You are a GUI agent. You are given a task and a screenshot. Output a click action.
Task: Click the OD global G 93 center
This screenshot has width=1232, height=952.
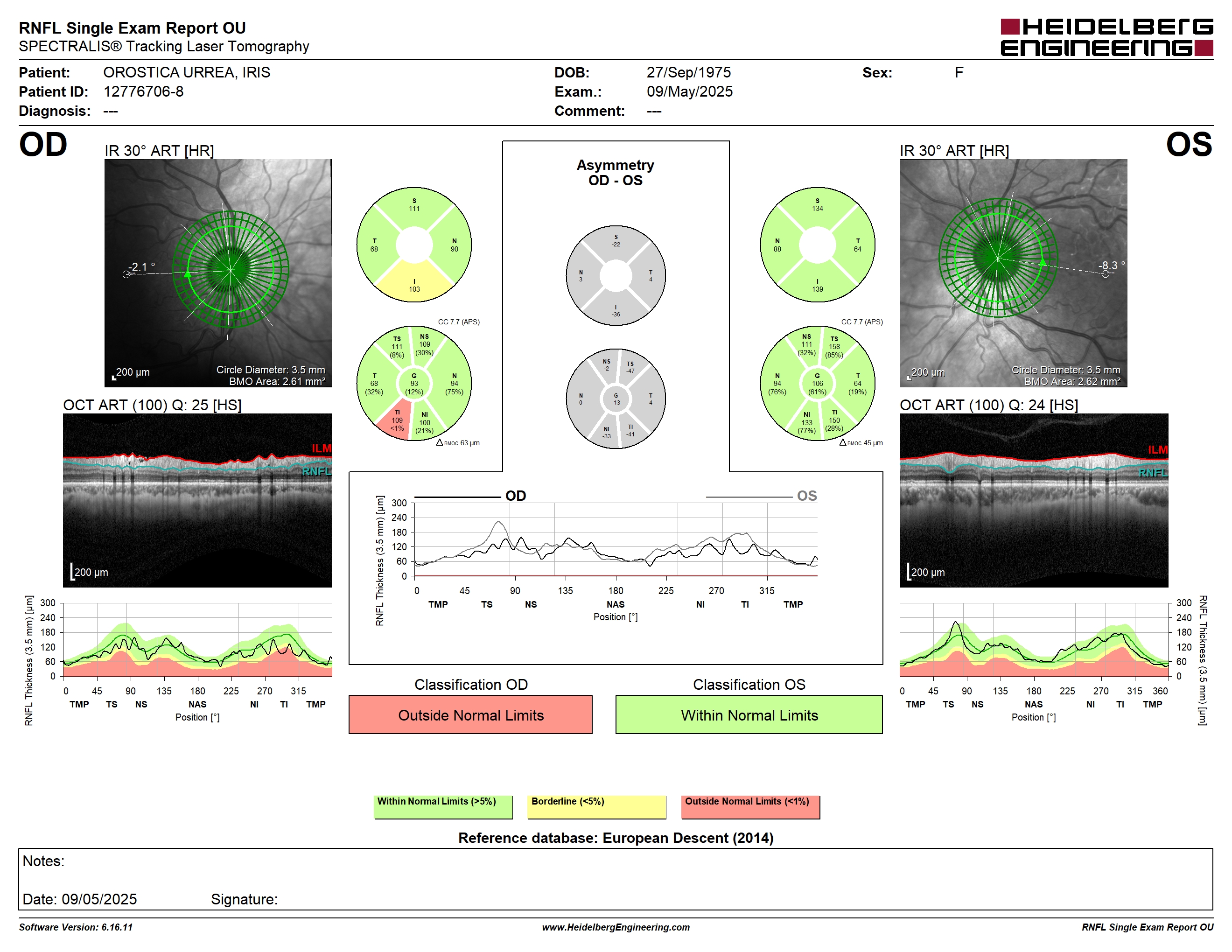coord(414,384)
